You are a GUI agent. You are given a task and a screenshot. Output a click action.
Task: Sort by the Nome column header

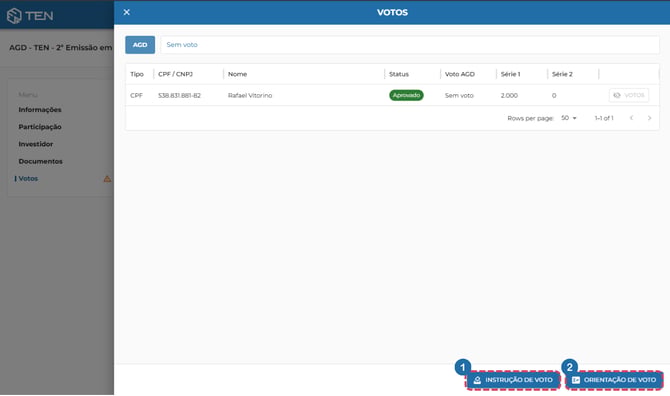[237, 74]
